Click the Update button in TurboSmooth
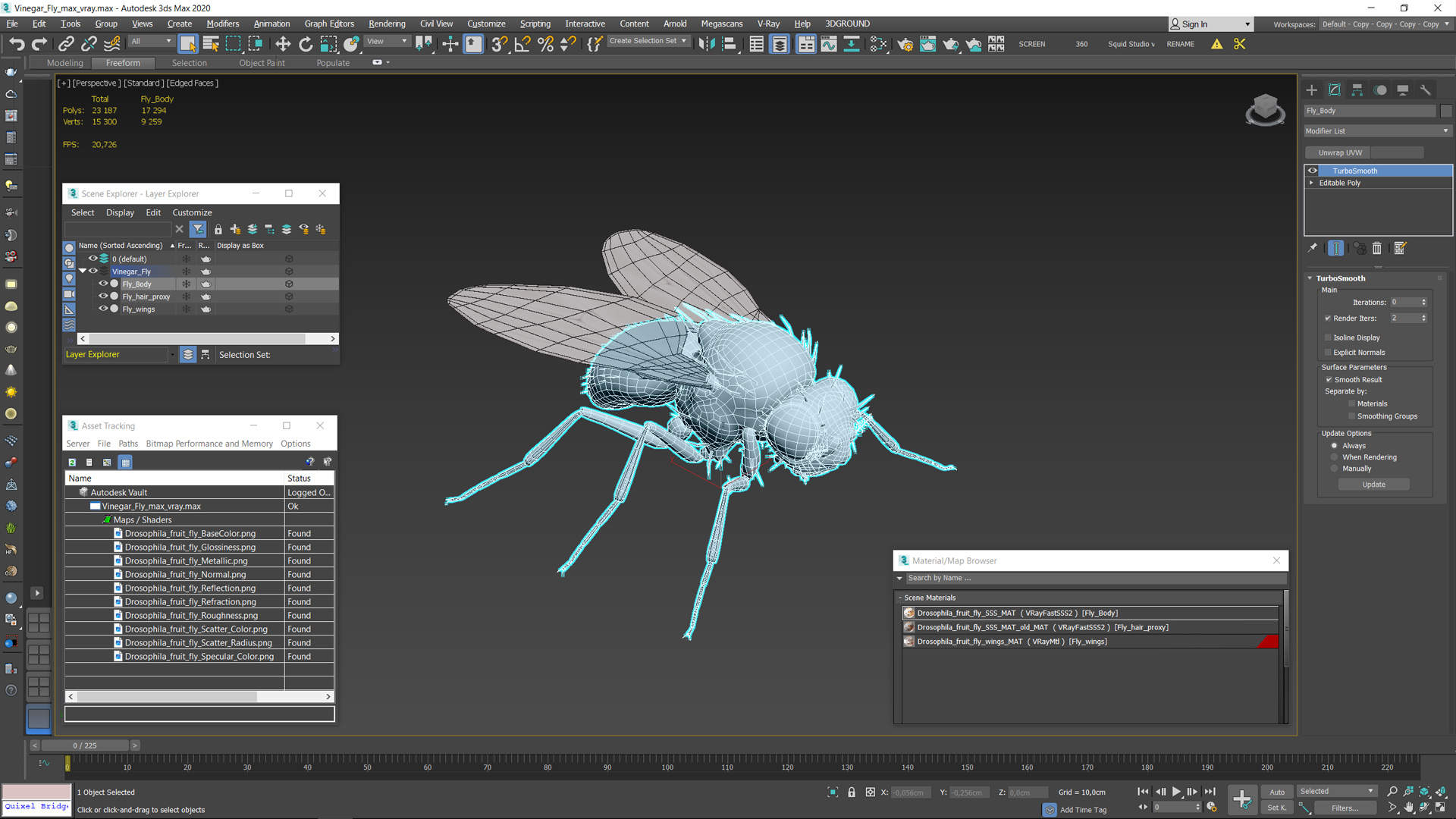The height and width of the screenshot is (819, 1456). [x=1375, y=484]
